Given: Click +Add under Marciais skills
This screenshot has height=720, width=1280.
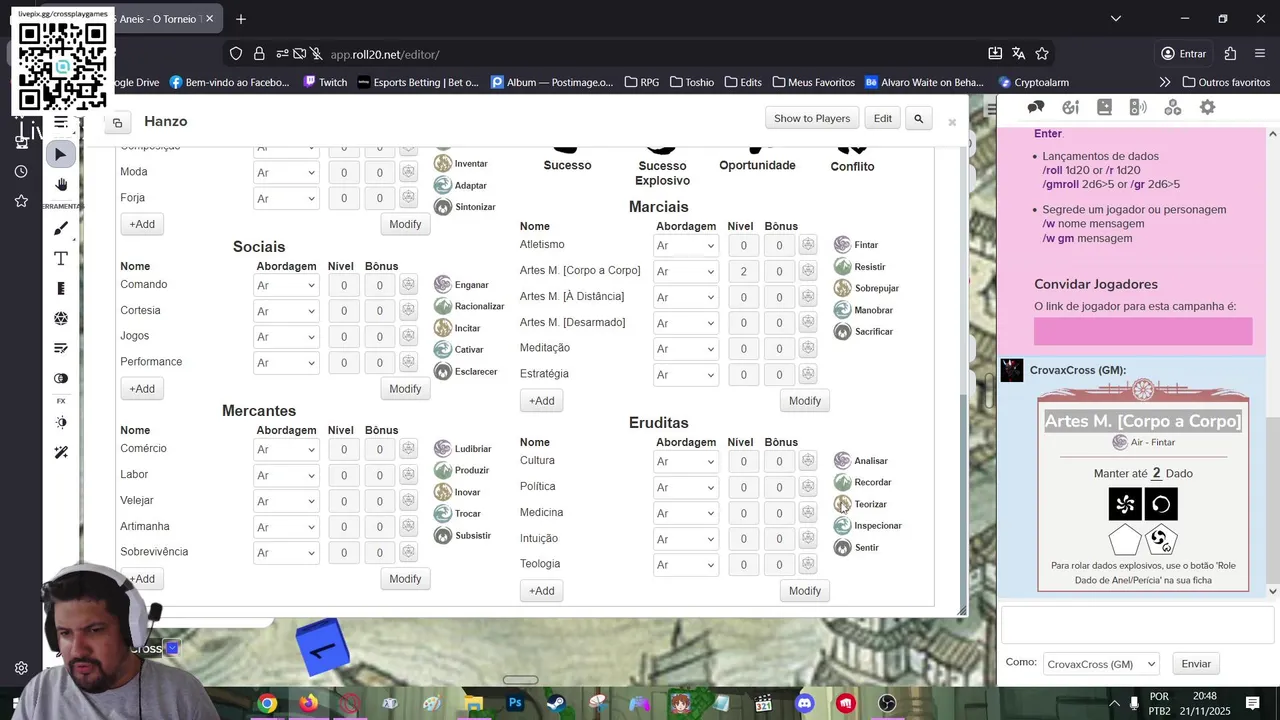Looking at the screenshot, I should click(x=542, y=401).
